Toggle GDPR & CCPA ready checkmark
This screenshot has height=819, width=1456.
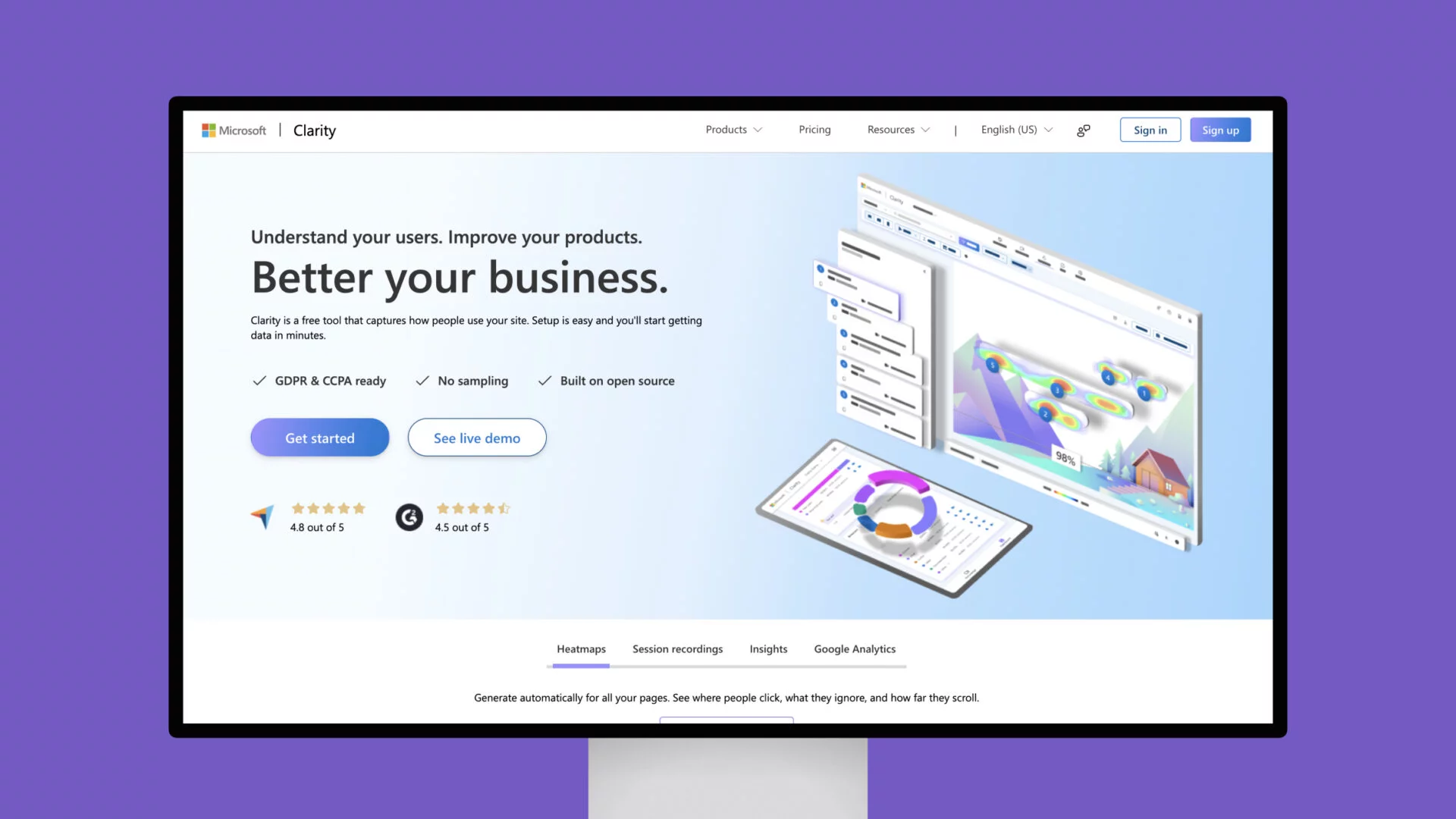[259, 380]
